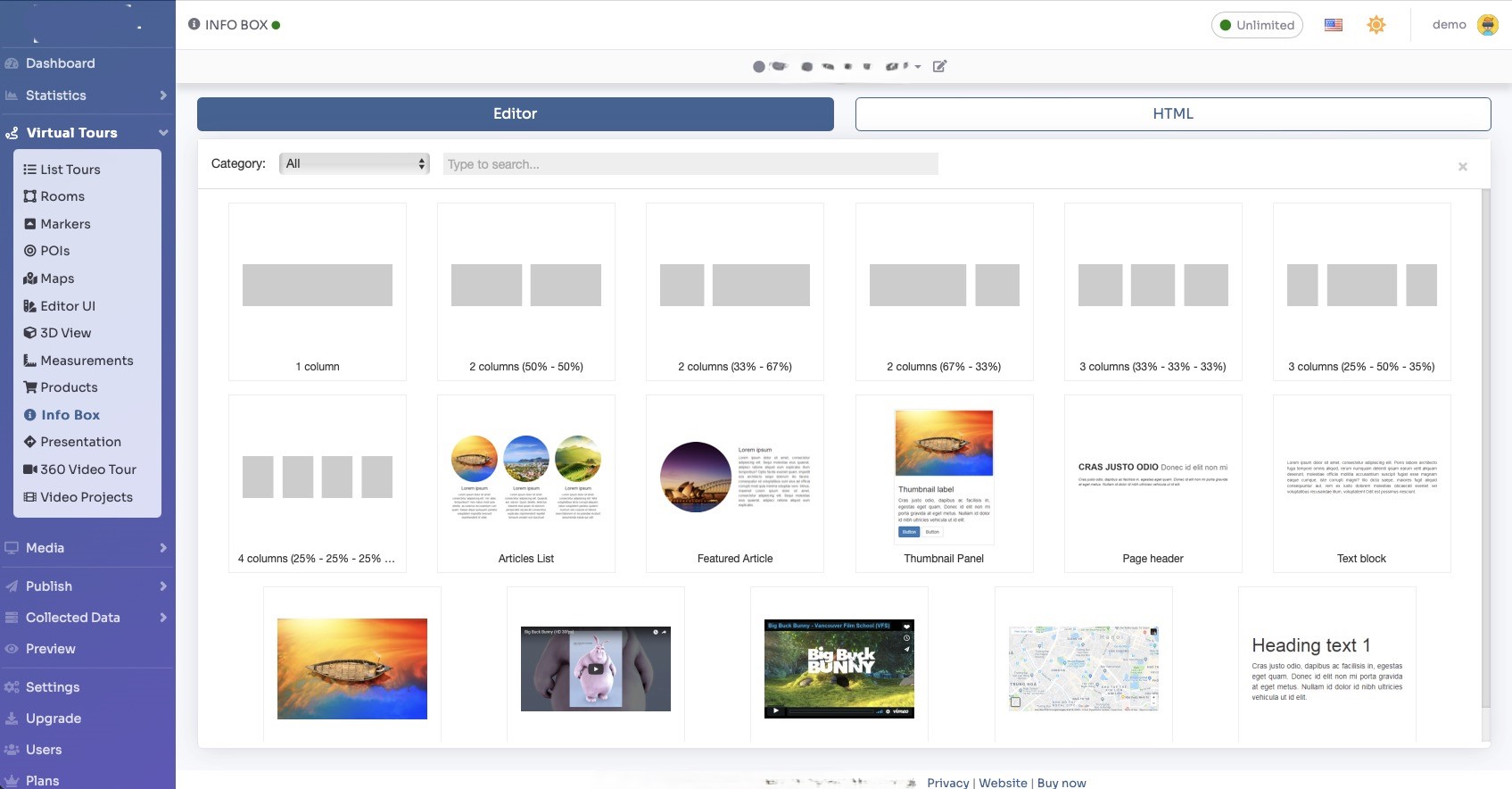Open the 3D View page
This screenshot has height=789, width=1512.
(x=65, y=333)
